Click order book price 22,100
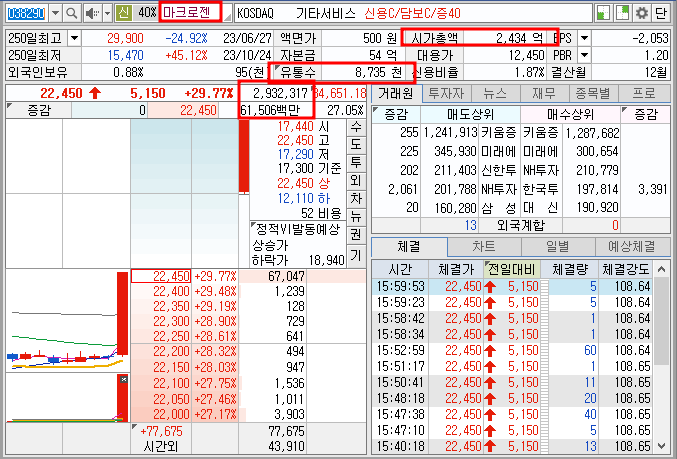Viewport: 677px width, 459px height. click(171, 383)
